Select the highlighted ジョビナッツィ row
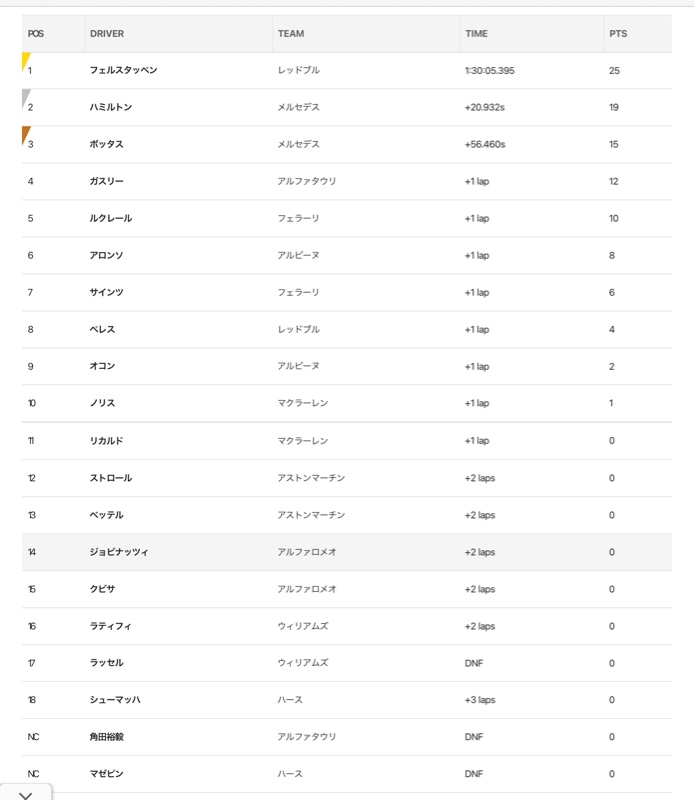 346,552
